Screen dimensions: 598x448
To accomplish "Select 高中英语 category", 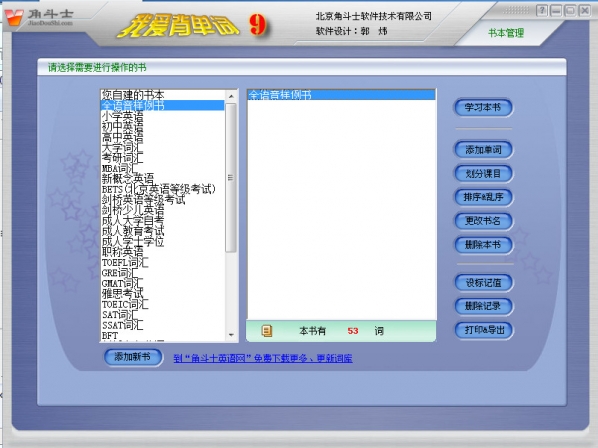I will [162, 137].
